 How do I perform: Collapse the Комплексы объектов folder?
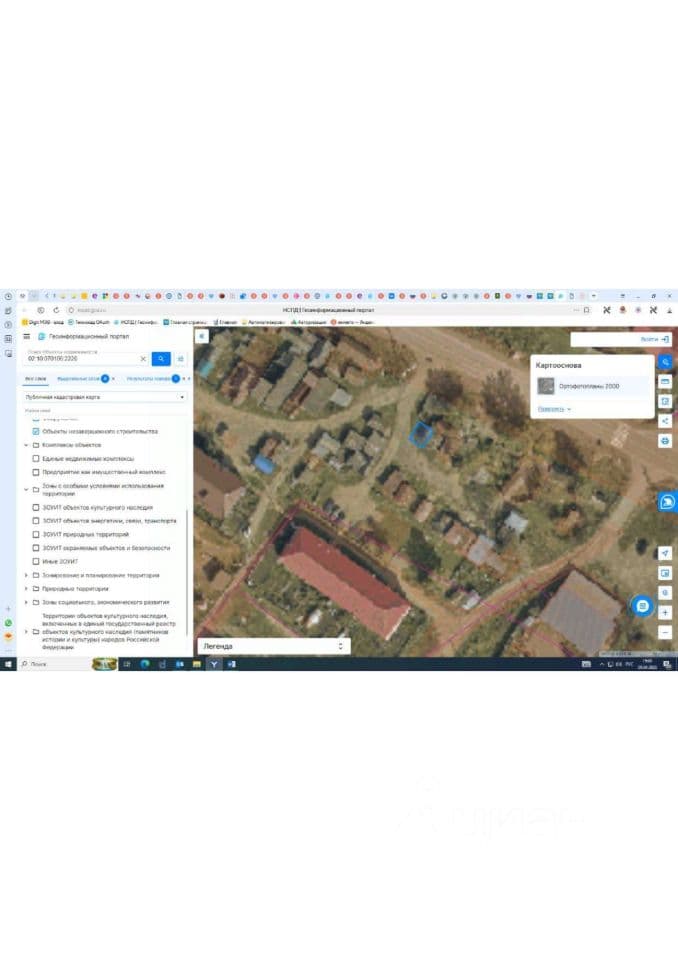26,445
